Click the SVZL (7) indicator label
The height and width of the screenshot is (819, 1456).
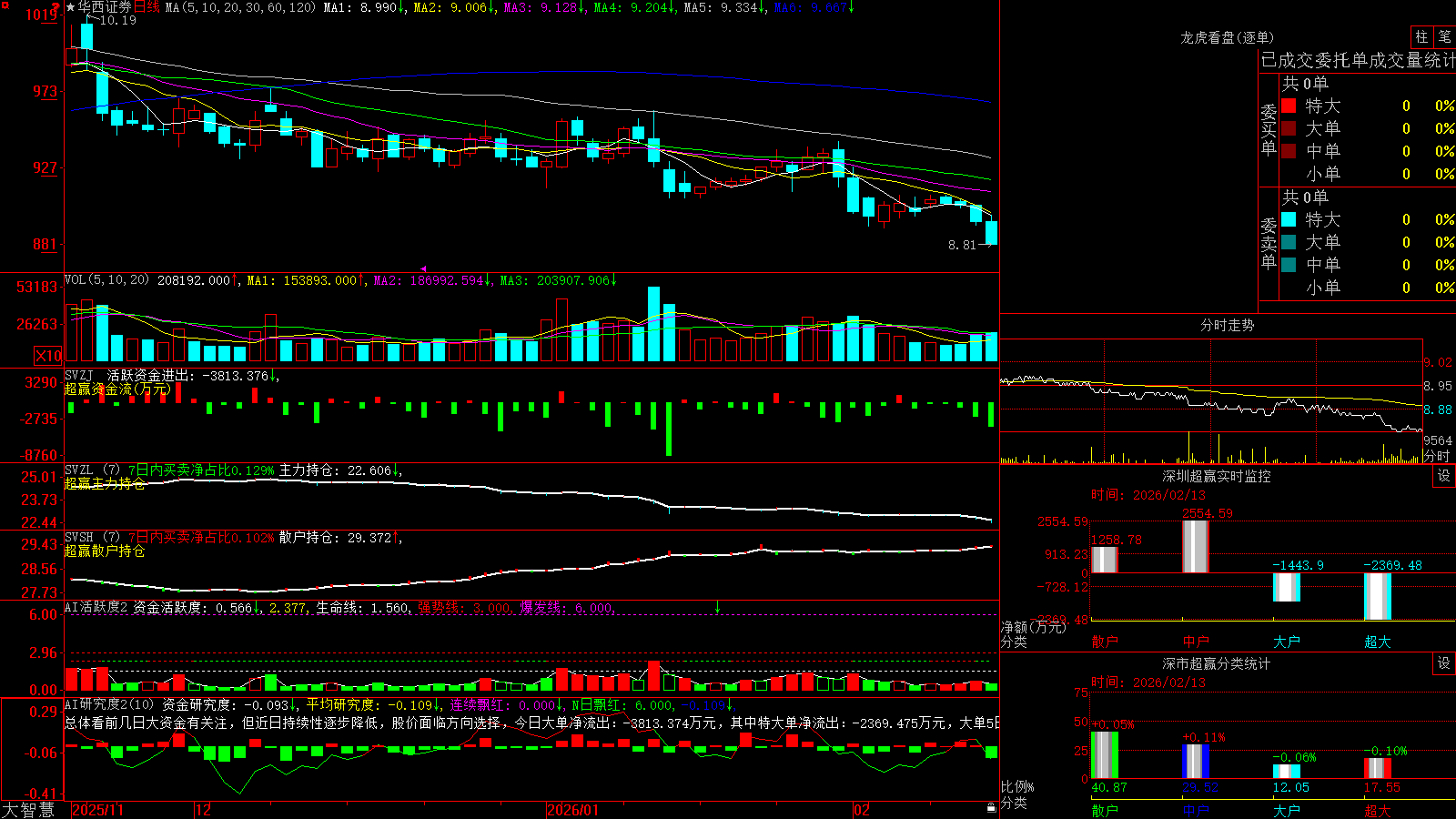[x=92, y=470]
